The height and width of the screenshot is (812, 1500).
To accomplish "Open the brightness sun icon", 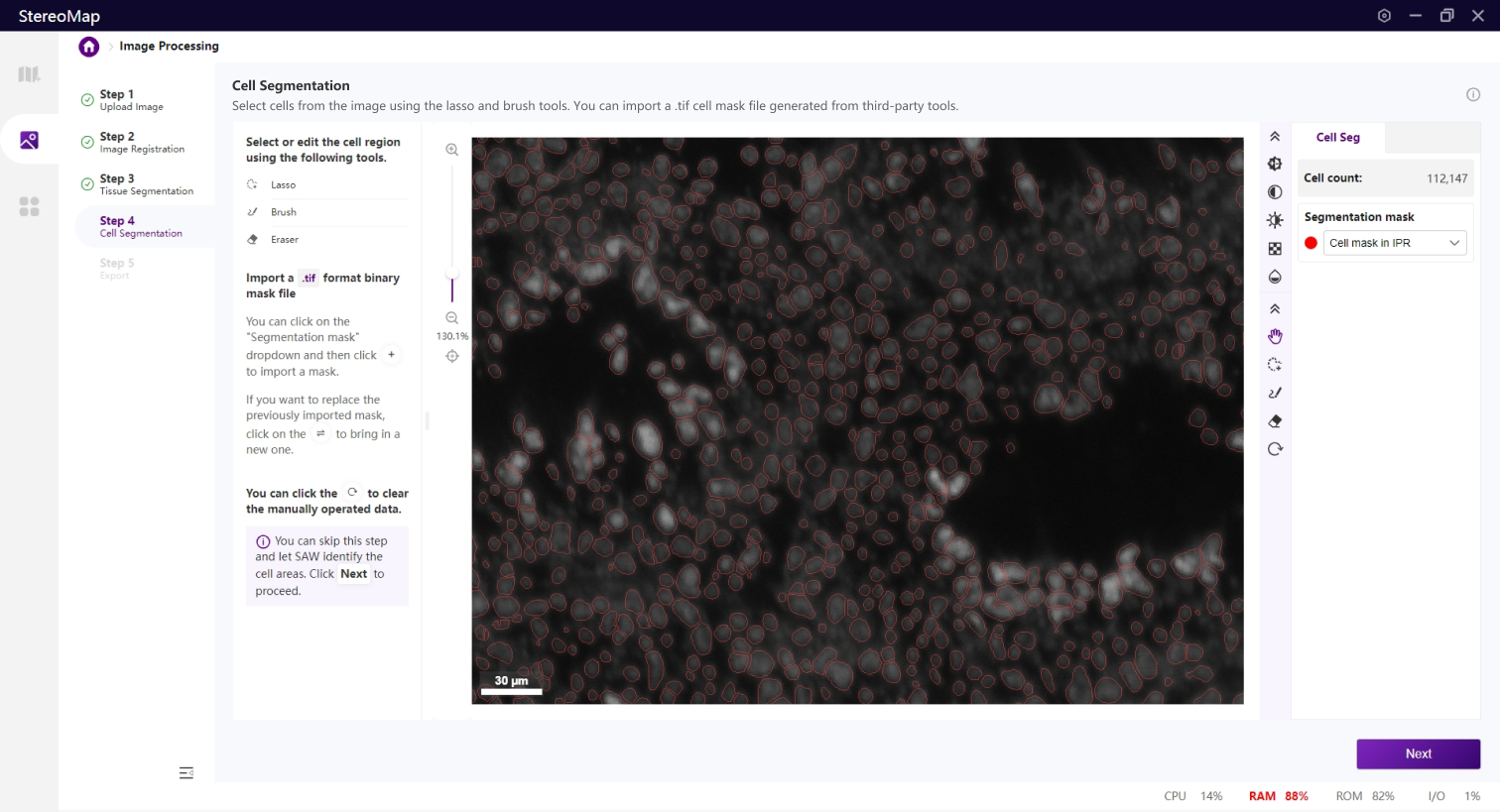I will click(1275, 220).
